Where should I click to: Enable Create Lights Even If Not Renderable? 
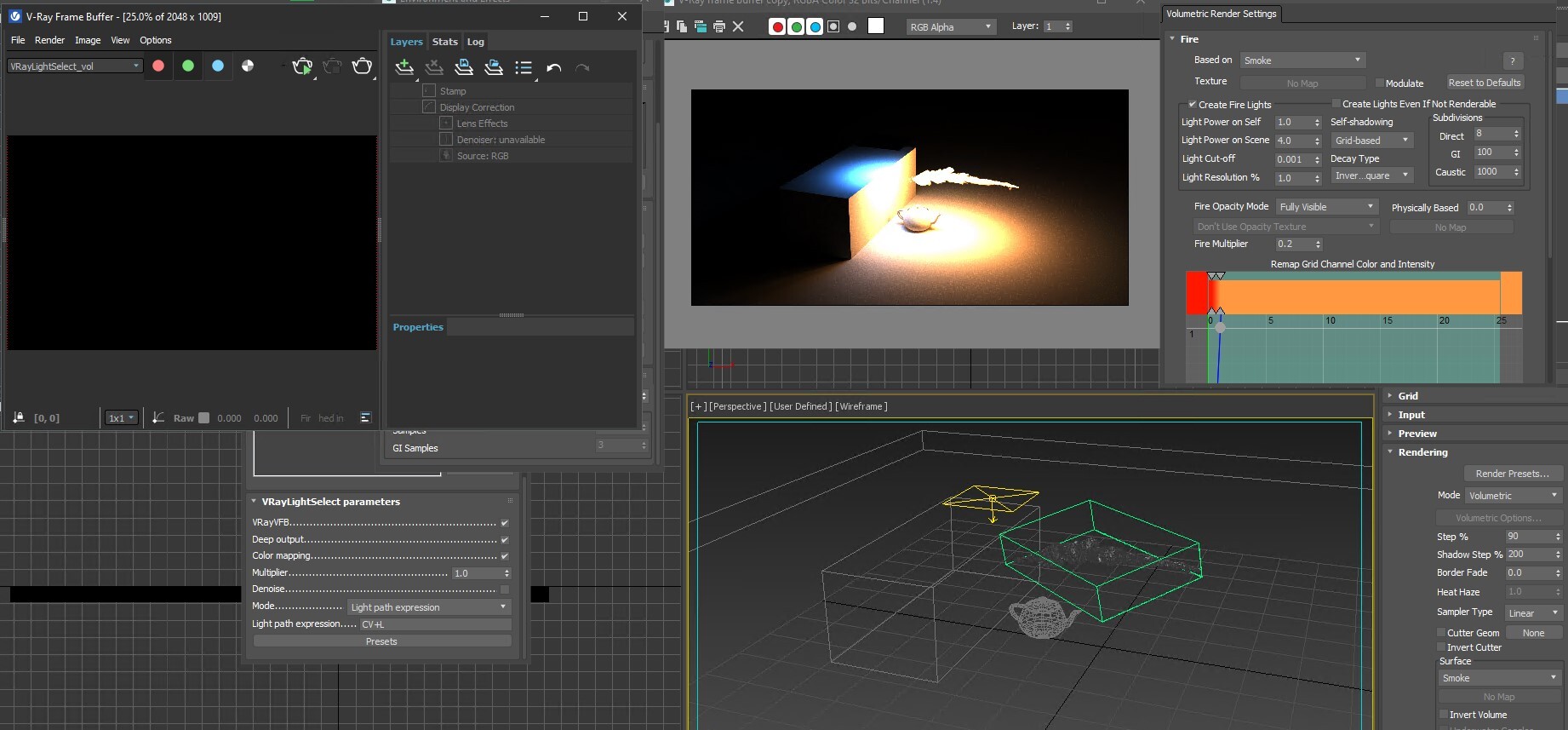coord(1336,104)
